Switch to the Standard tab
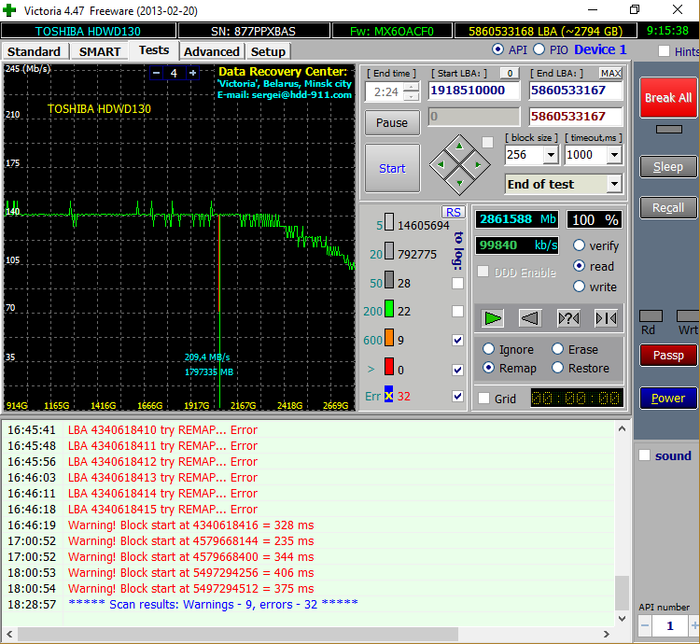The width and height of the screenshot is (700, 644). click(x=34, y=52)
